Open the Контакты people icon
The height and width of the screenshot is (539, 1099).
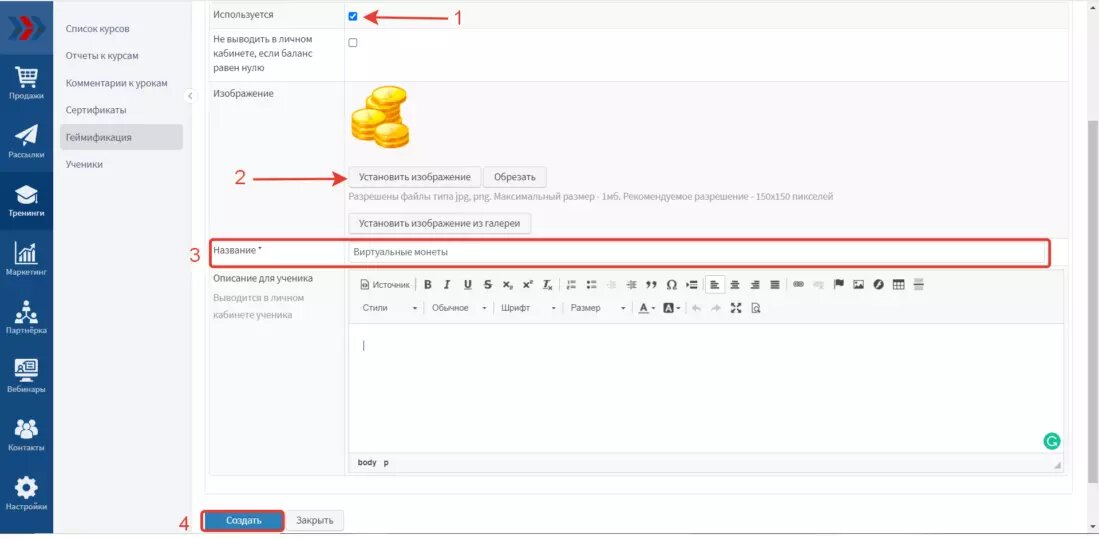coord(26,435)
